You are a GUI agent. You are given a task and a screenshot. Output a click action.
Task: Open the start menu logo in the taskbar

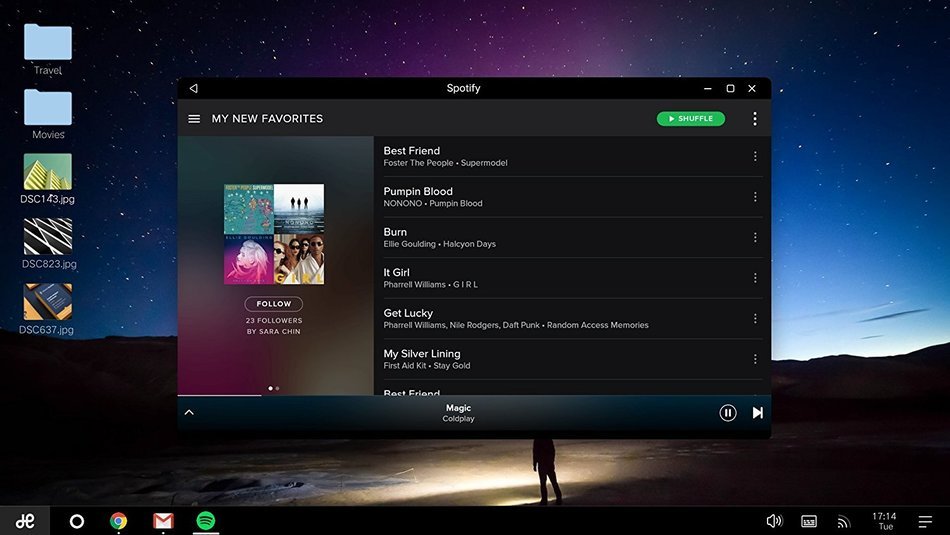25,521
